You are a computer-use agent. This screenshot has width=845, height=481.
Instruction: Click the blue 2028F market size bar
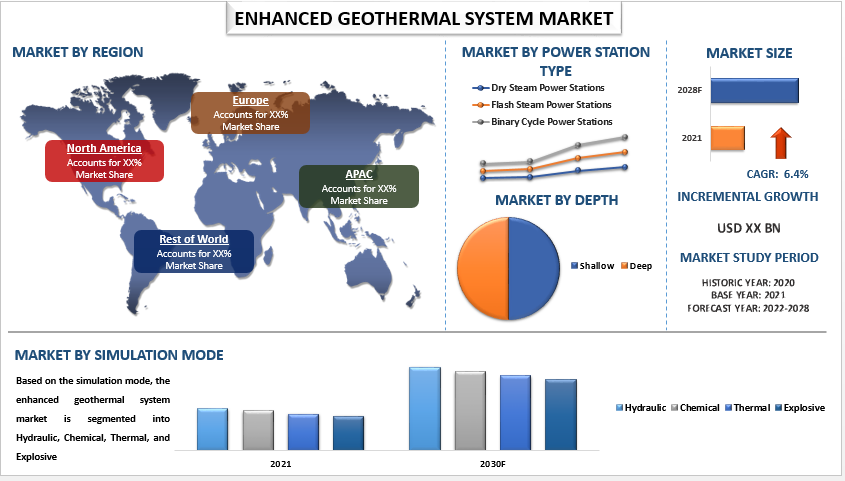pyautogui.click(x=755, y=90)
